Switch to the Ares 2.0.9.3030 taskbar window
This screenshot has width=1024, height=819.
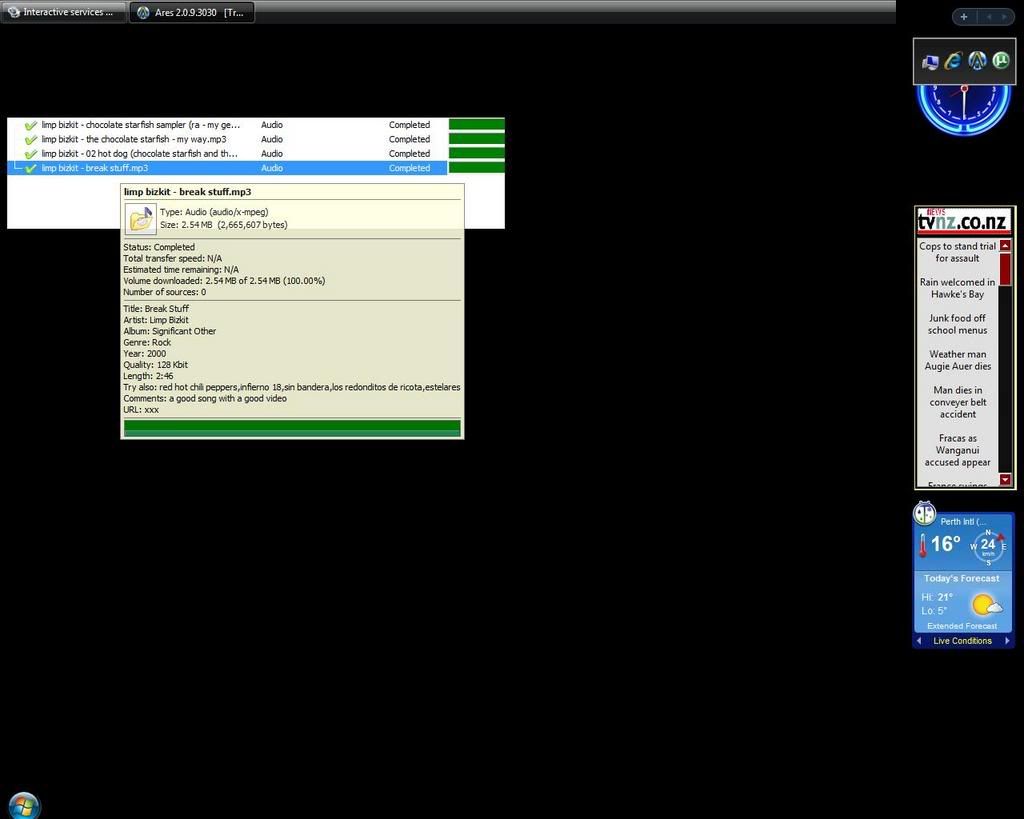pyautogui.click(x=192, y=12)
